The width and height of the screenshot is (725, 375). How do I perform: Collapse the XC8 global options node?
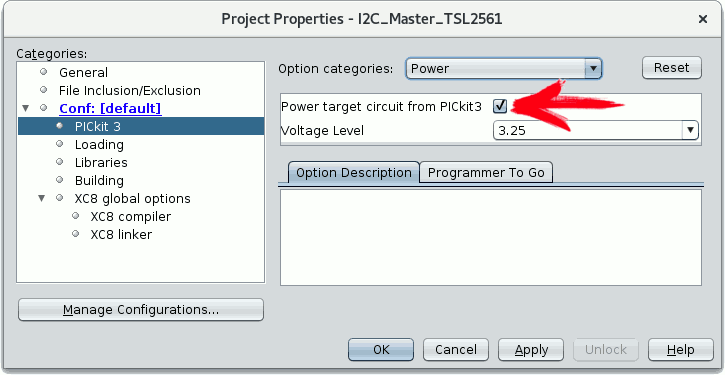click(x=42, y=199)
